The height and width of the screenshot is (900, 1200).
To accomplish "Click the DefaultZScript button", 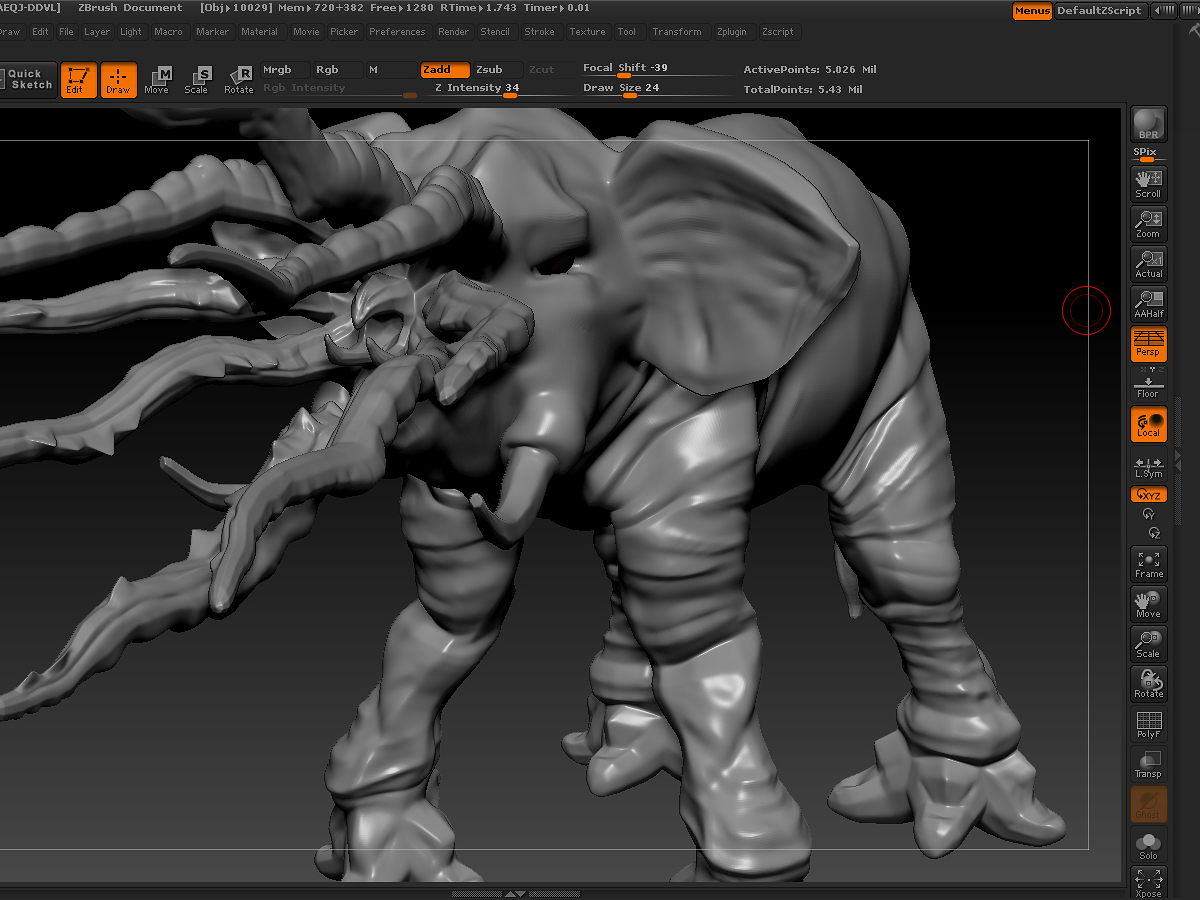I will [1100, 11].
